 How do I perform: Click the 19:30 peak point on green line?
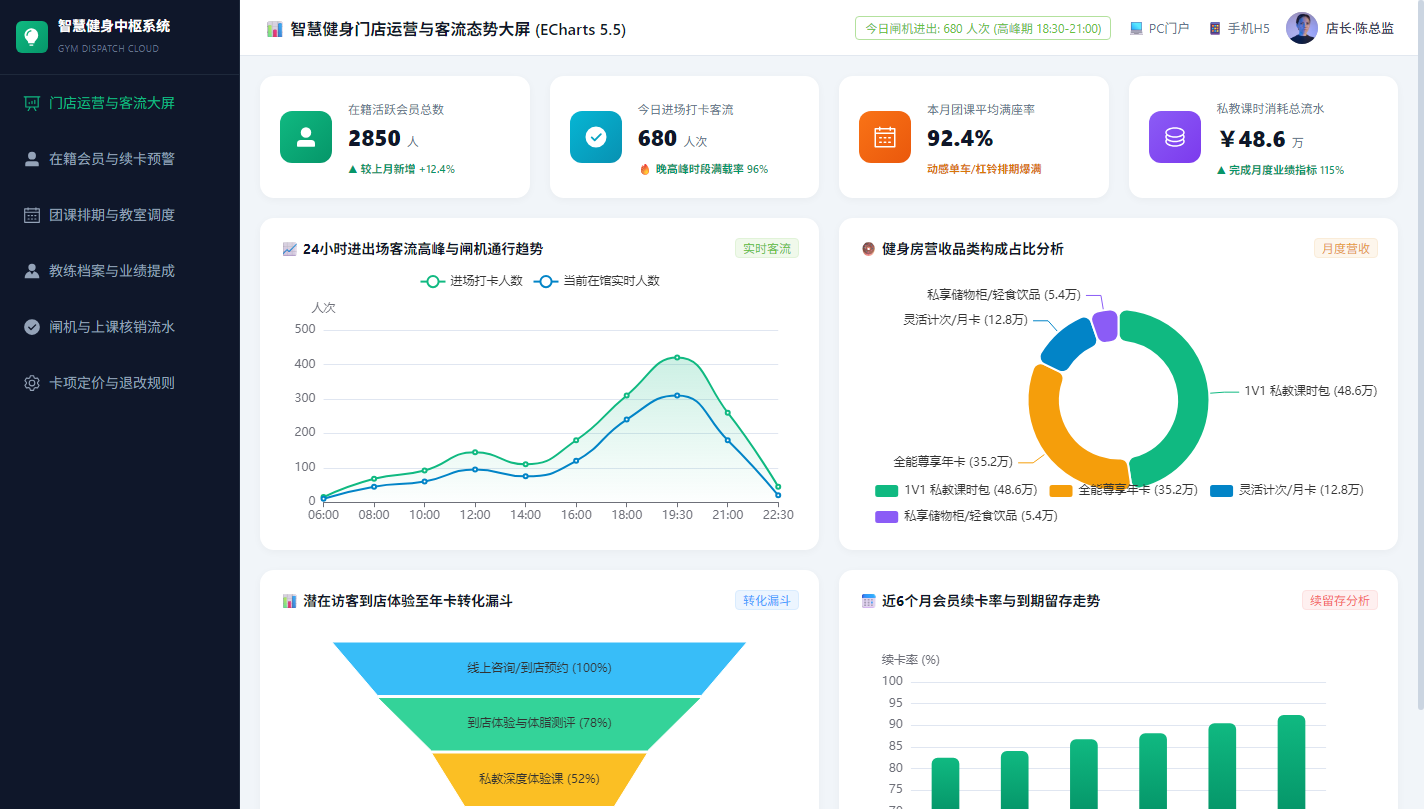tap(677, 357)
